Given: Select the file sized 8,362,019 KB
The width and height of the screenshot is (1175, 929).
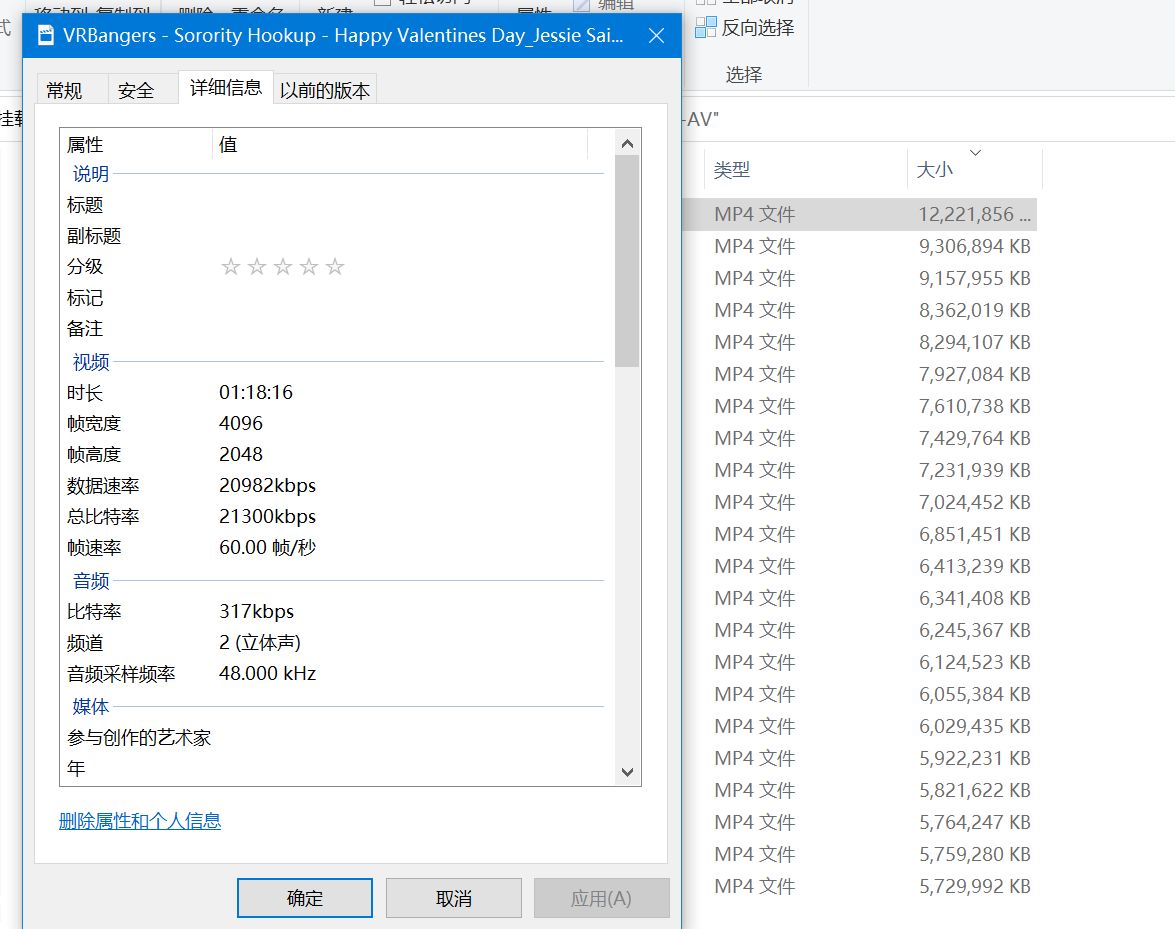Looking at the screenshot, I should (x=860, y=310).
